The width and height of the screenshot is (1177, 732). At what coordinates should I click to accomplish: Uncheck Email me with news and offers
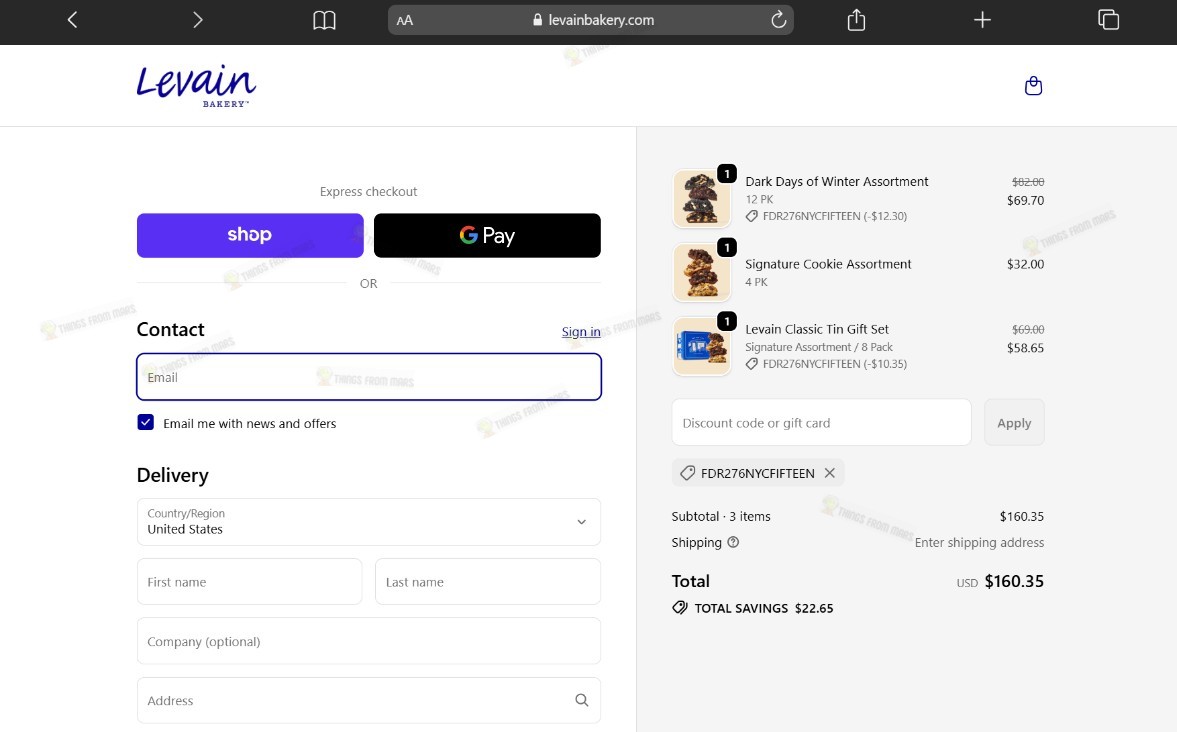(146, 423)
